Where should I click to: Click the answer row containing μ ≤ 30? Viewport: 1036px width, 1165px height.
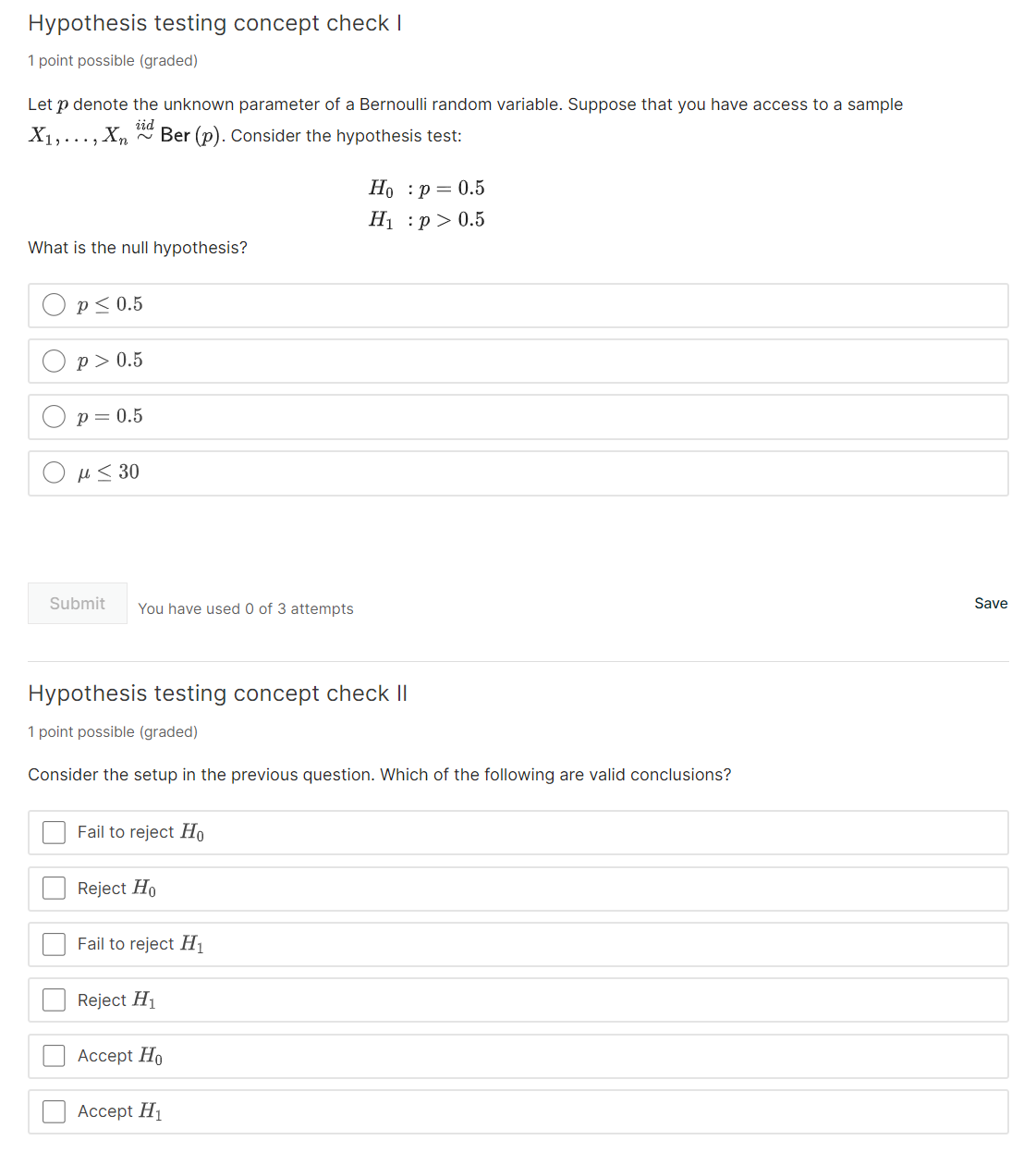pyautogui.click(x=518, y=472)
